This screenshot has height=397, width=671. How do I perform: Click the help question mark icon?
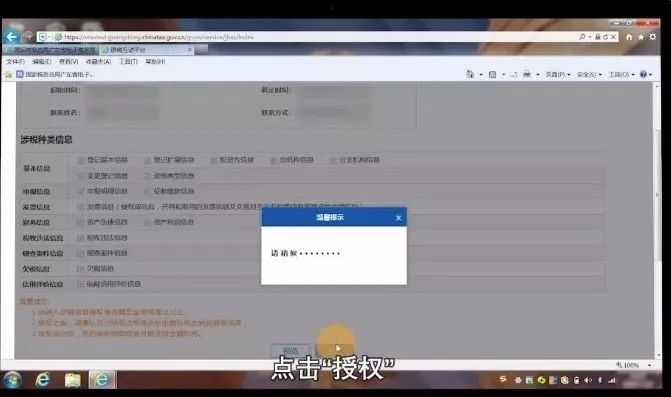tap(643, 74)
